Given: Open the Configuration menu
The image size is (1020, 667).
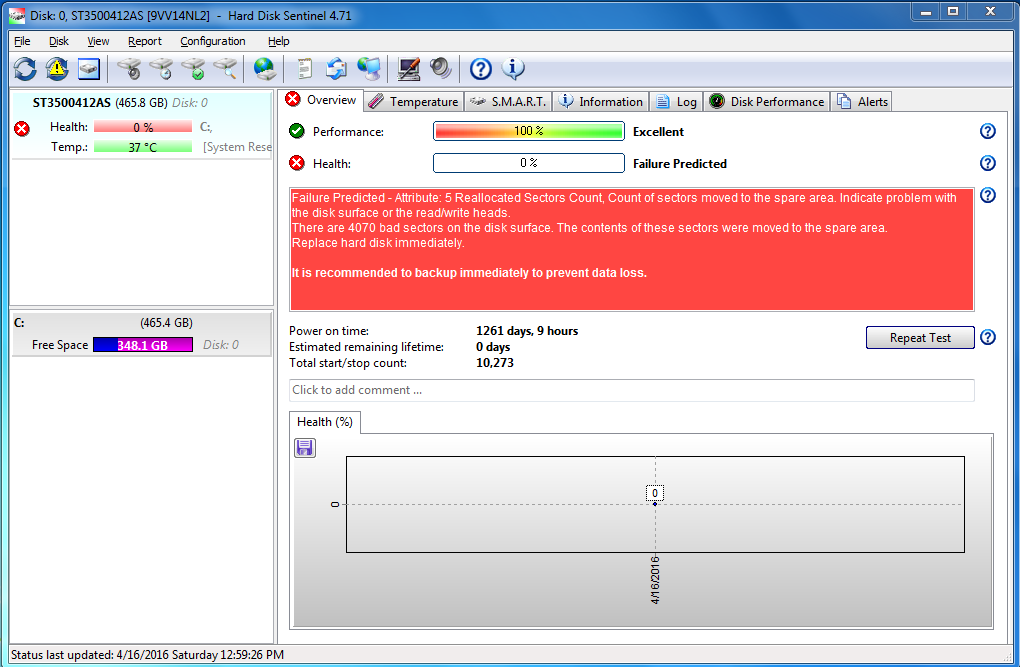Looking at the screenshot, I should (x=213, y=41).
